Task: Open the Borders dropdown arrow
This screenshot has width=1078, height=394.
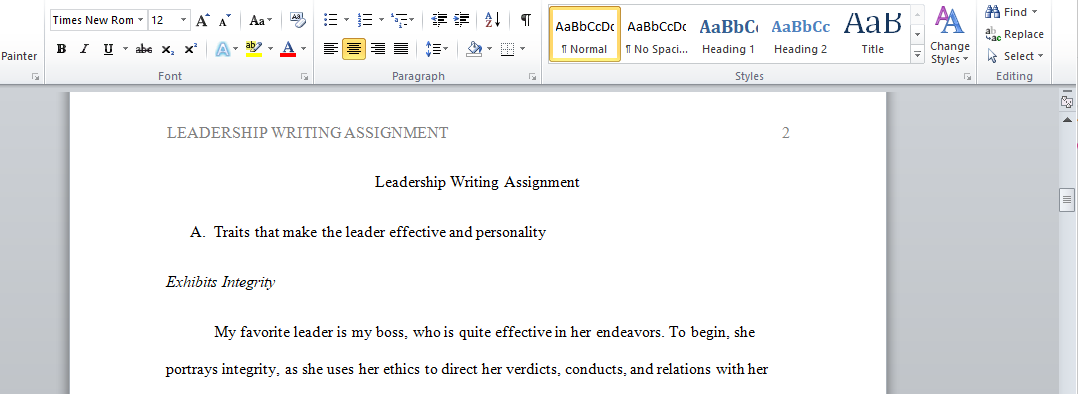Action: click(x=522, y=49)
